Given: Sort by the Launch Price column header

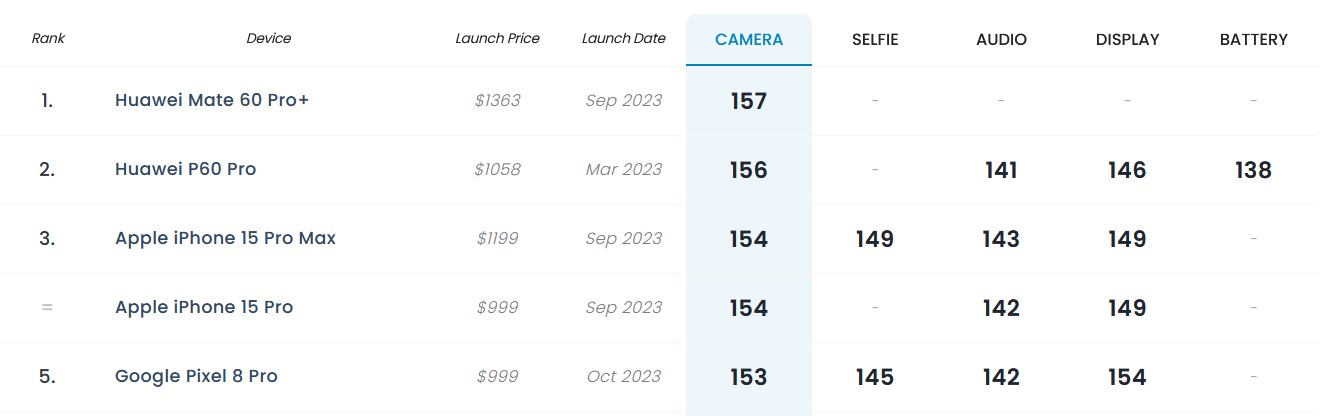Looking at the screenshot, I should click(x=497, y=39).
